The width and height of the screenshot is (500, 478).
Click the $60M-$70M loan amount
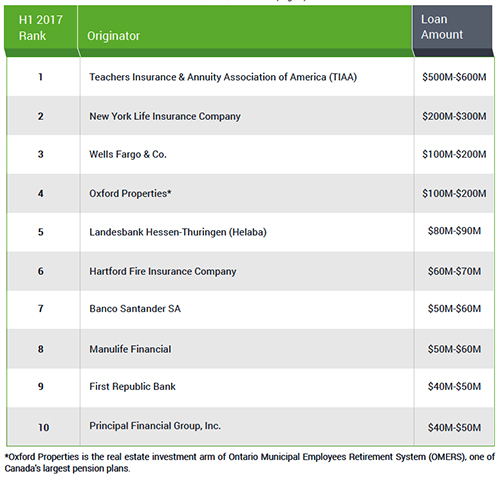pos(454,271)
